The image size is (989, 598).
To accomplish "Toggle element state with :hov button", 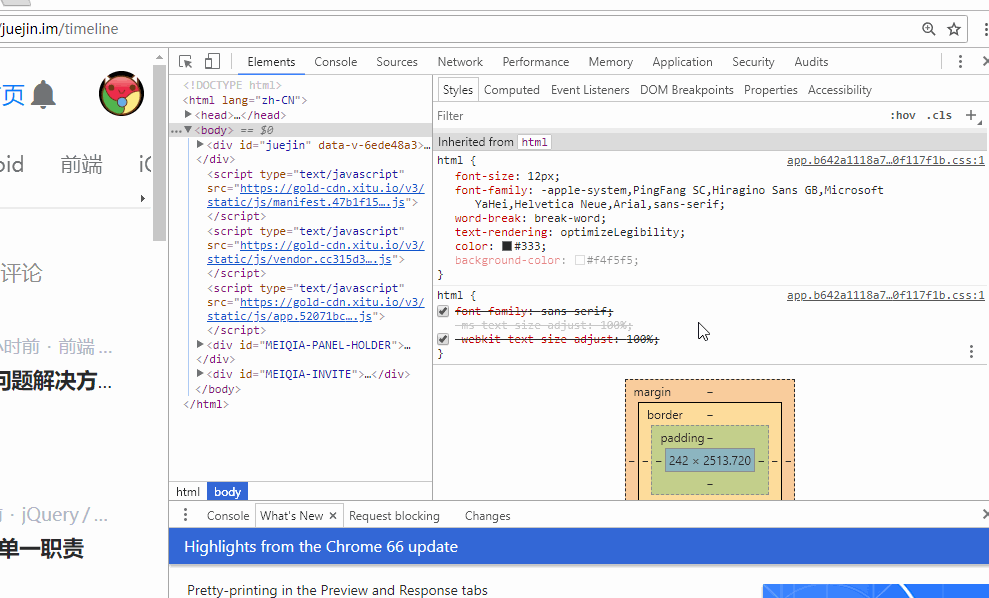I will pyautogui.click(x=902, y=115).
